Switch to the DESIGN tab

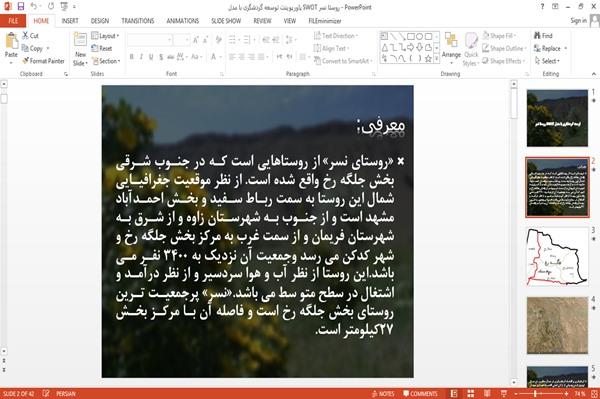tap(100, 21)
